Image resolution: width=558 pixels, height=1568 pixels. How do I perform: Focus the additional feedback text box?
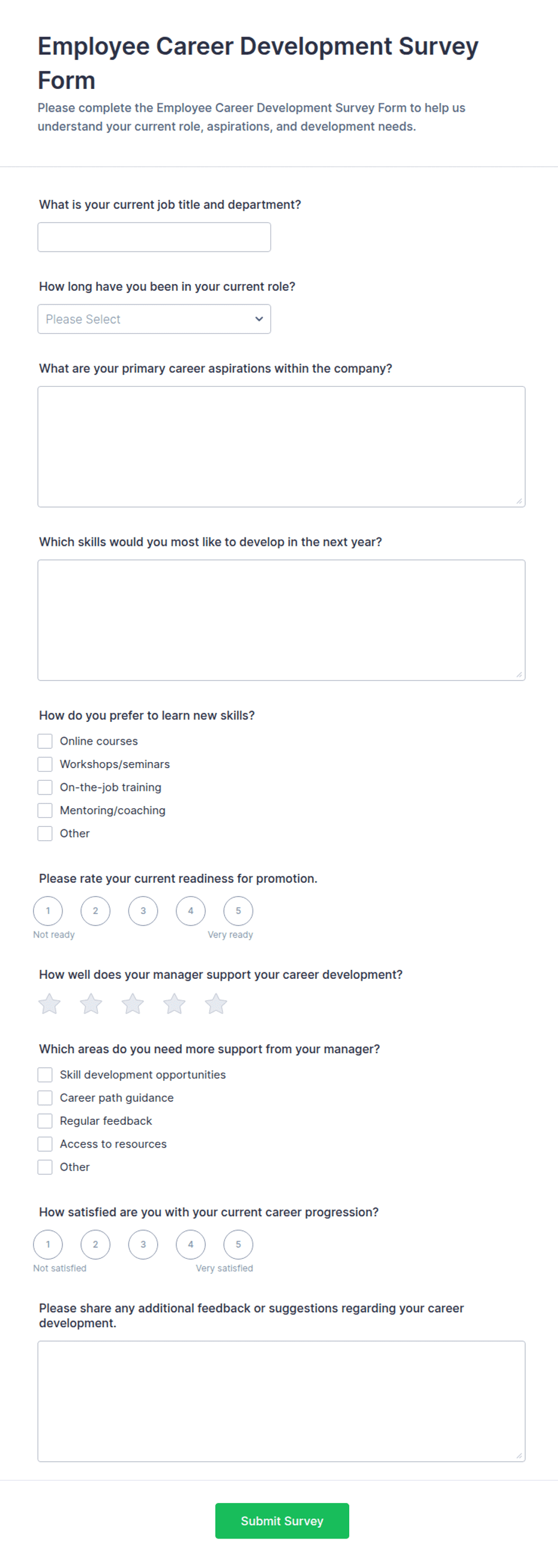coord(281,1401)
